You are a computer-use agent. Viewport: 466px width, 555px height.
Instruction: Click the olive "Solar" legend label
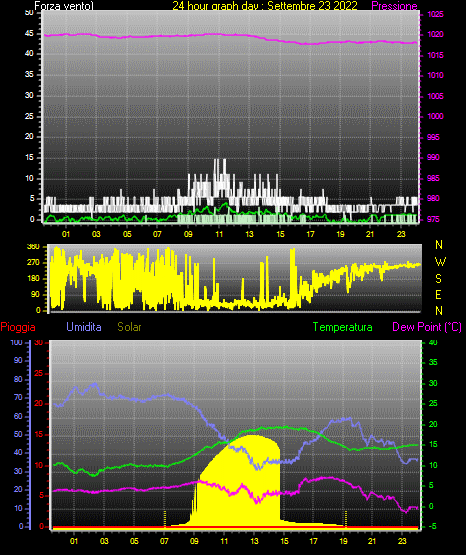(129, 327)
